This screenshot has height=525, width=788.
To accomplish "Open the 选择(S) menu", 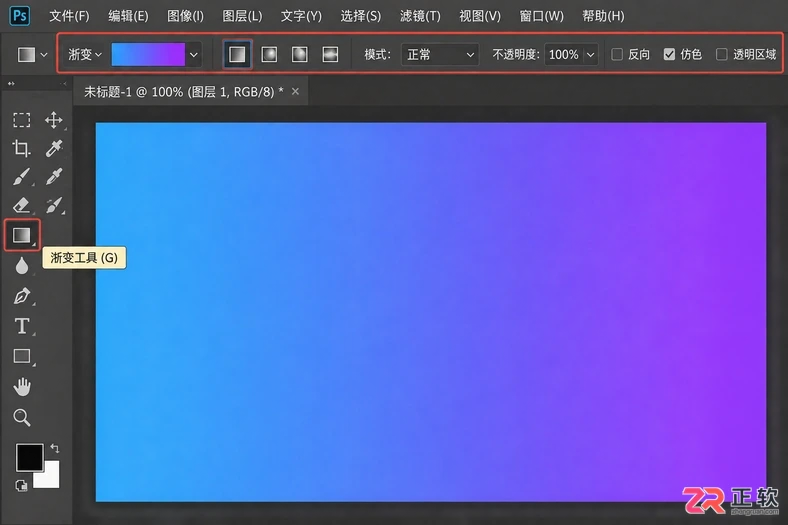I will click(360, 16).
